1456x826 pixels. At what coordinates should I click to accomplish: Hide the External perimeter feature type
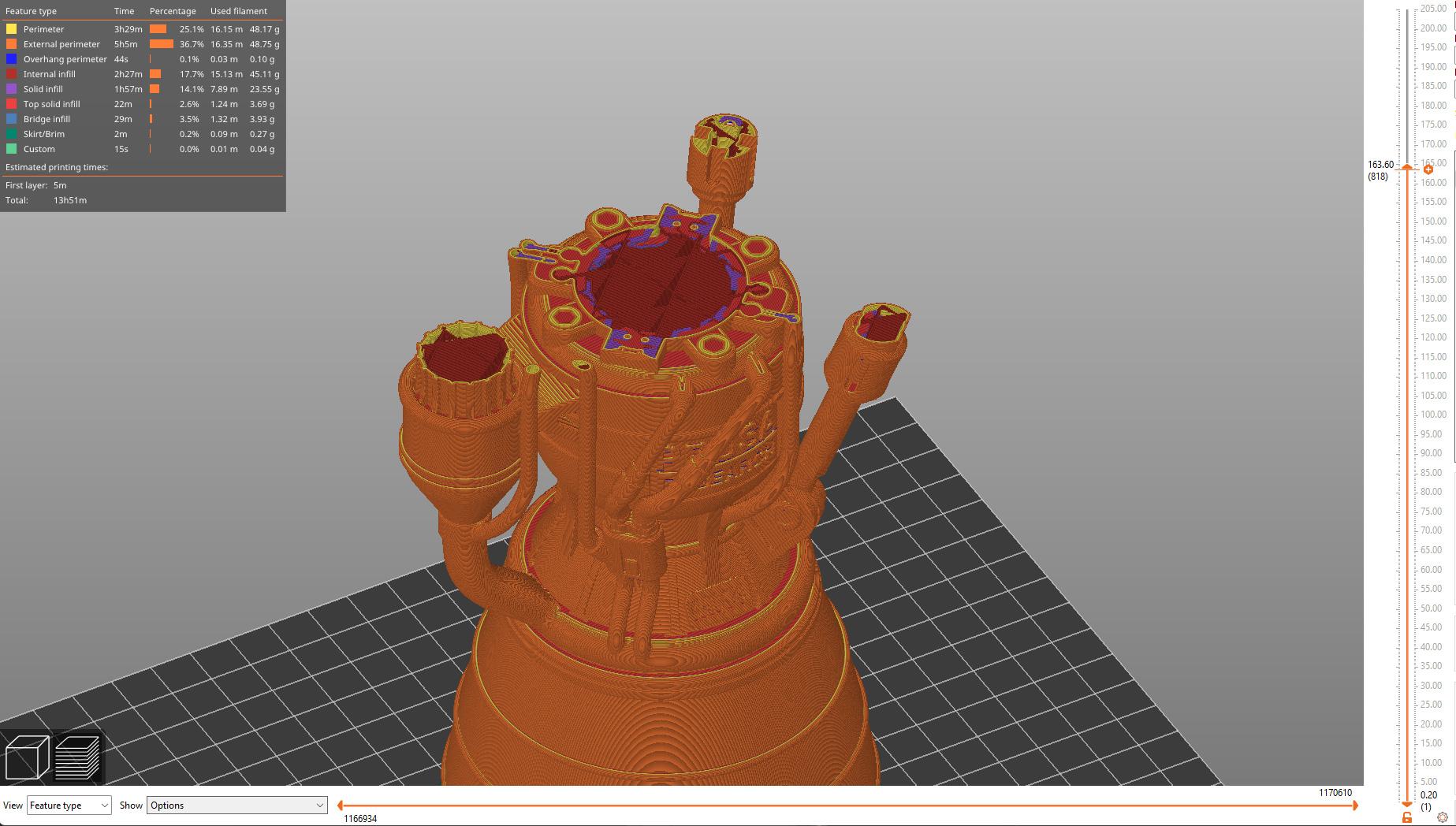[x=61, y=44]
